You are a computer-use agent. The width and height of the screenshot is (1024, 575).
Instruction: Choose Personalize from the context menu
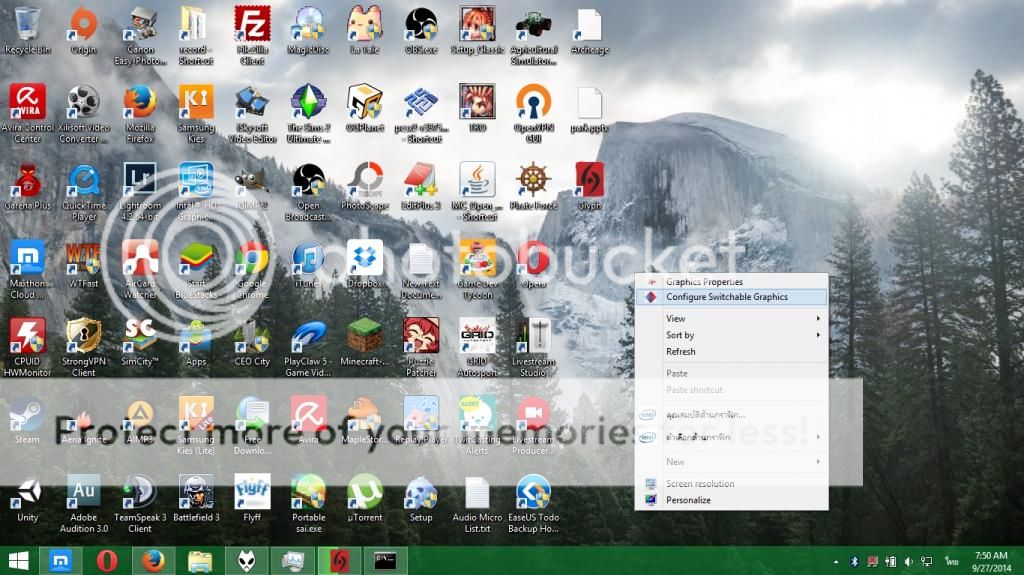pyautogui.click(x=688, y=500)
